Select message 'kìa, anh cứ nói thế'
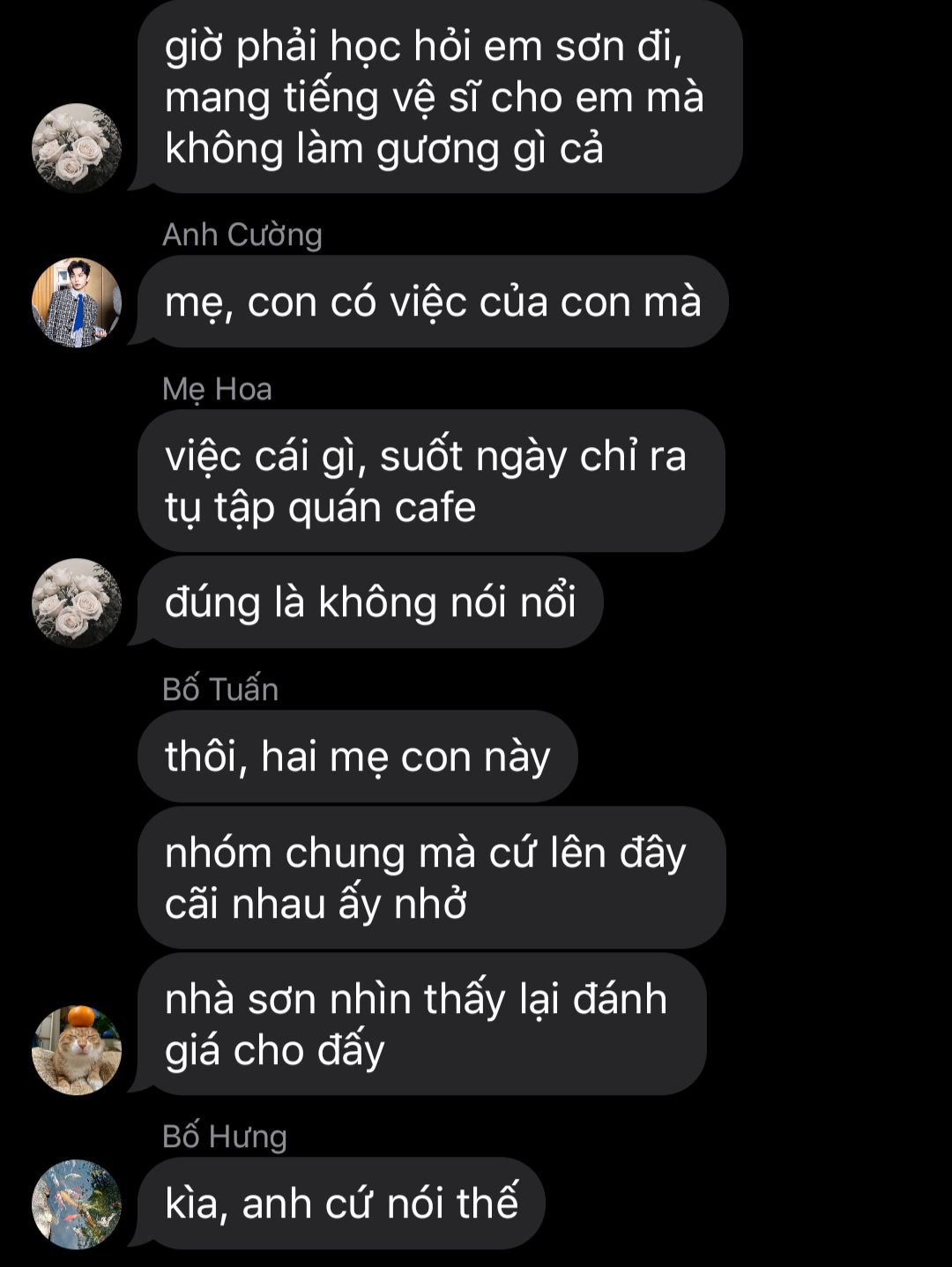 click(342, 1204)
